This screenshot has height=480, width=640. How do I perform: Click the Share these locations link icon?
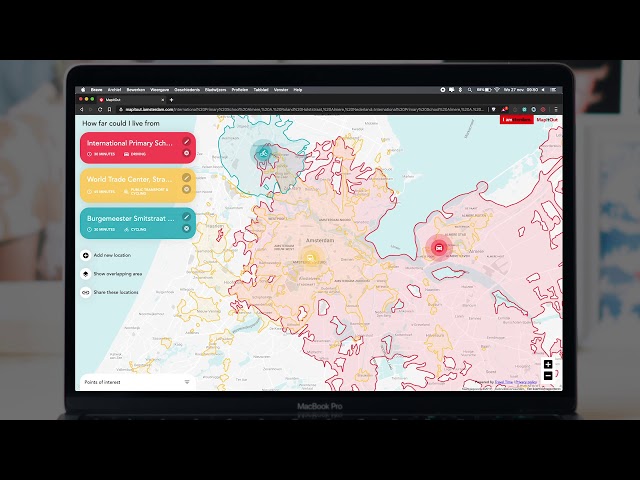pos(86,292)
